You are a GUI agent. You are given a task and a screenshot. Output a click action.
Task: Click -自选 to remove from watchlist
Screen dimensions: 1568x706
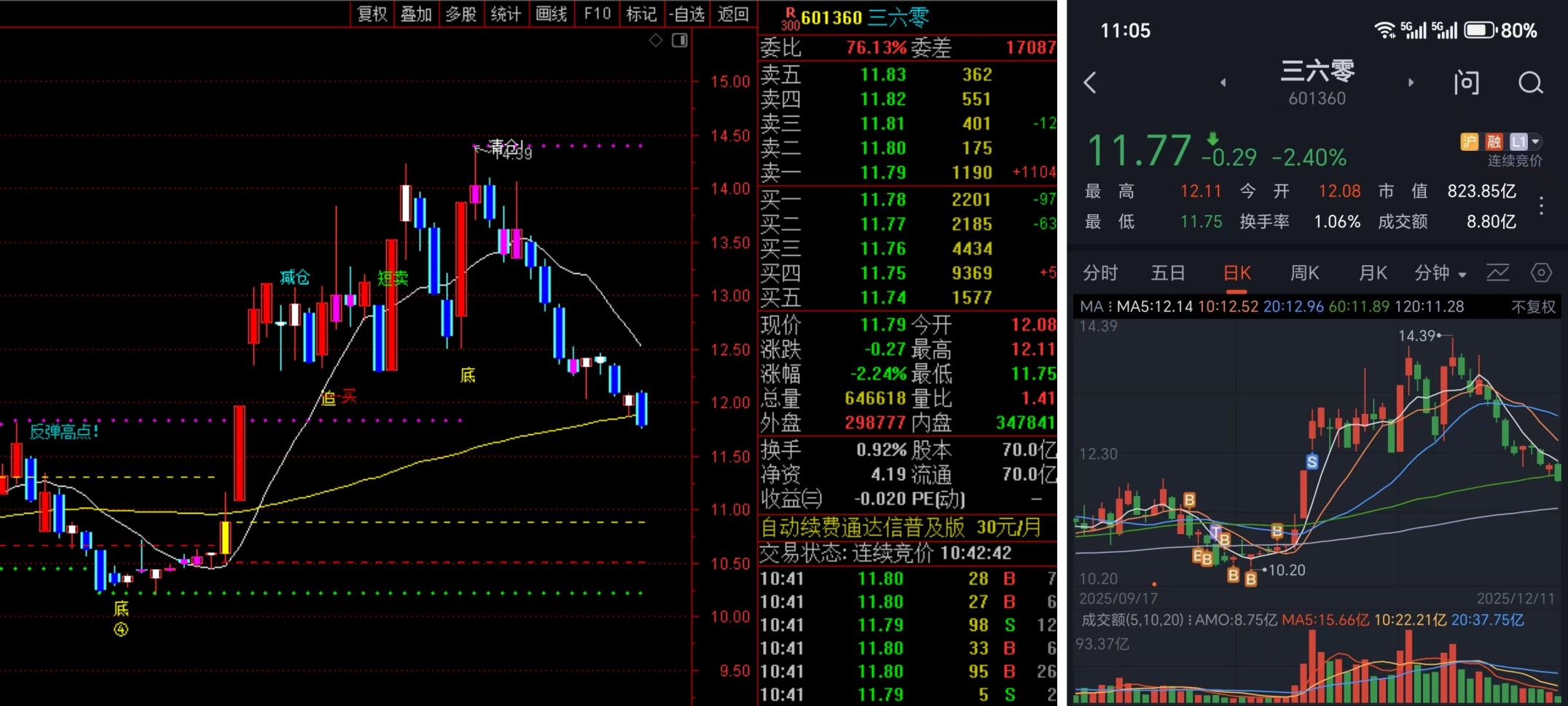(687, 14)
